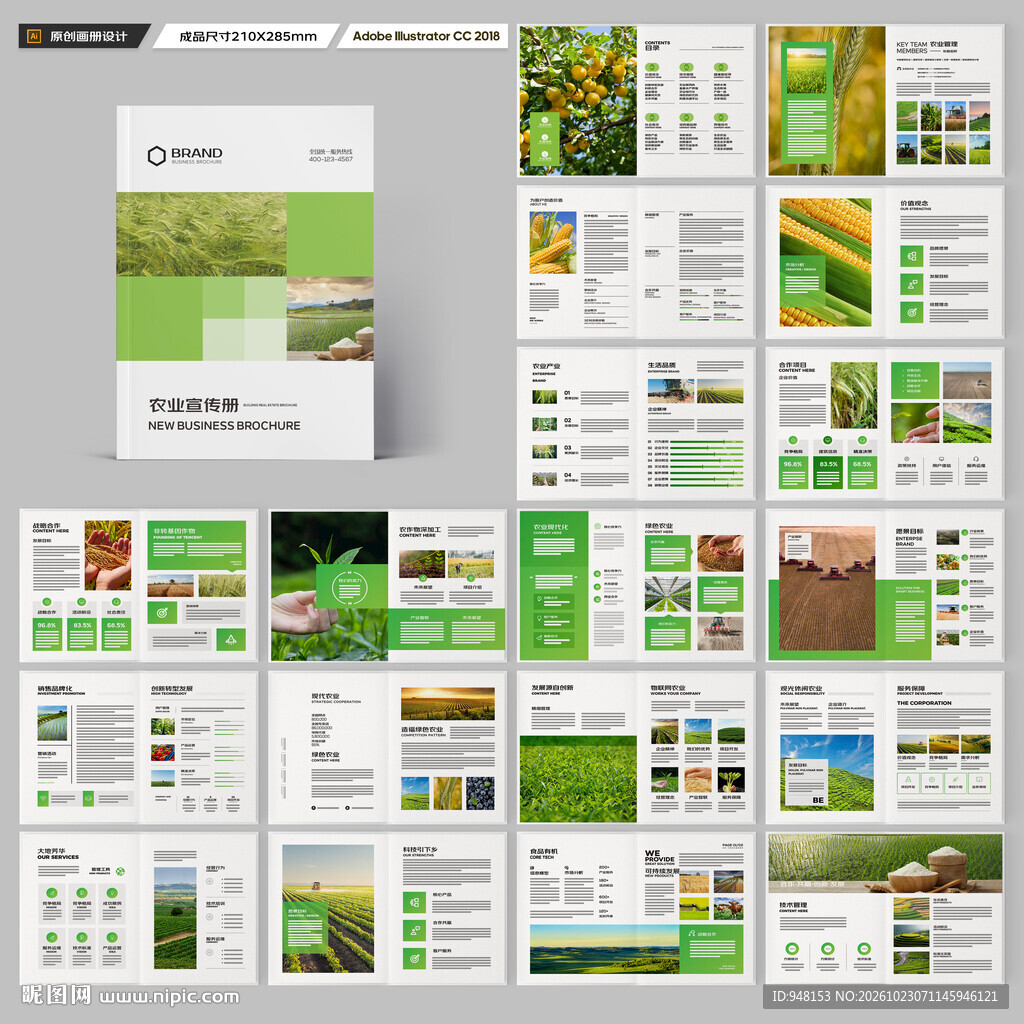Click the circular emblem on the tea leaf photo
This screenshot has width=1024, height=1024.
349,587
